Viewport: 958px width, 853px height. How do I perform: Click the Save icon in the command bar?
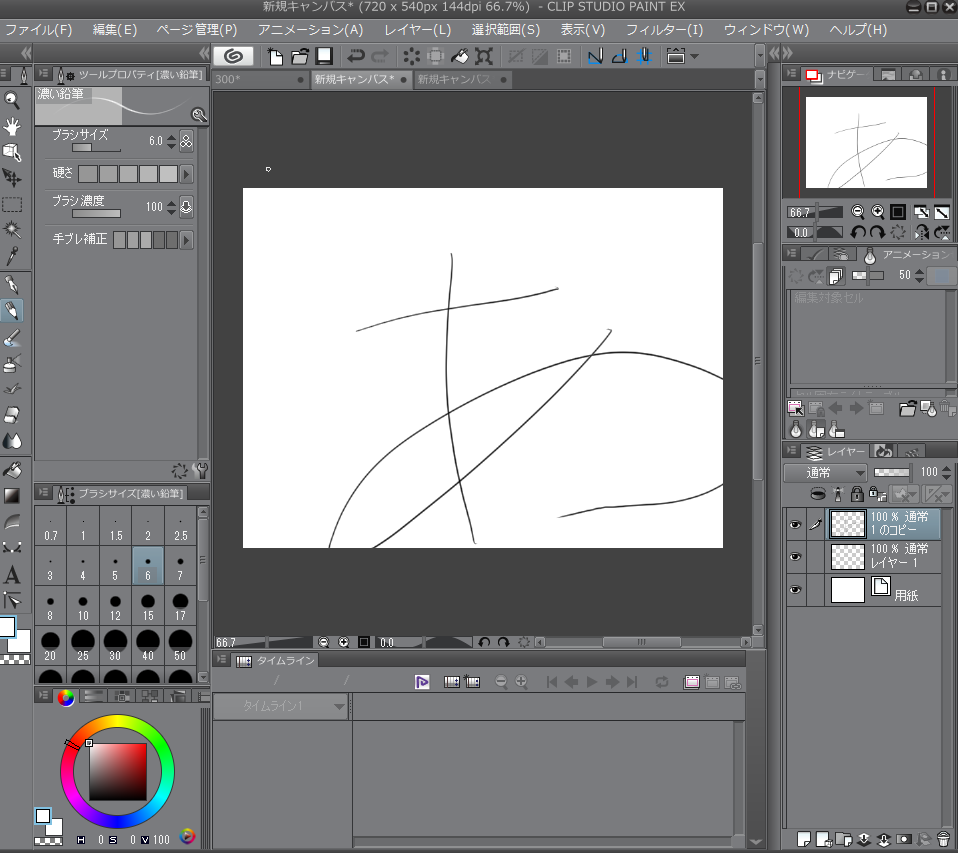tap(324, 57)
